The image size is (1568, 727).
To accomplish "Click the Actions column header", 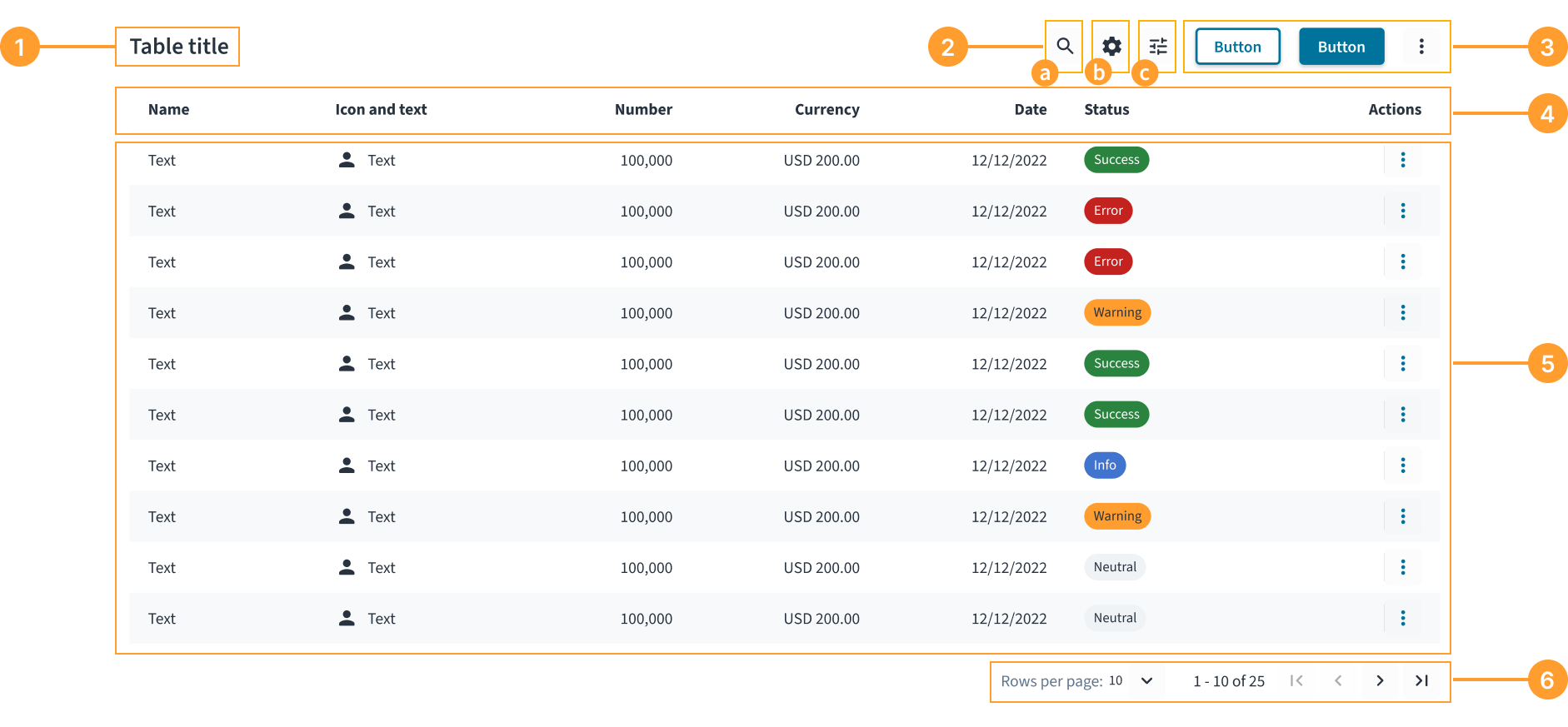I will click(1395, 109).
